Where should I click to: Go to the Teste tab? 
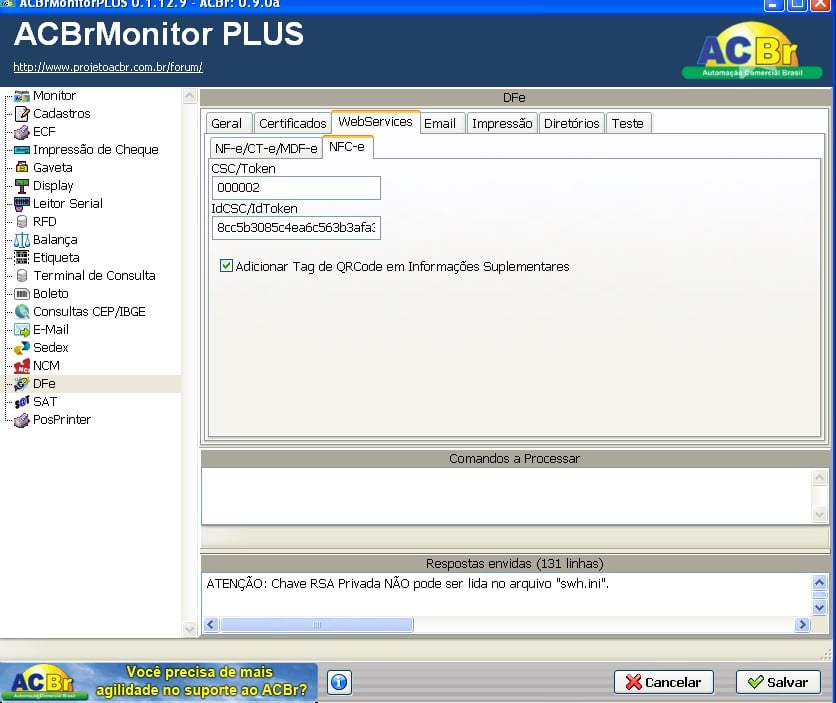pyautogui.click(x=628, y=123)
